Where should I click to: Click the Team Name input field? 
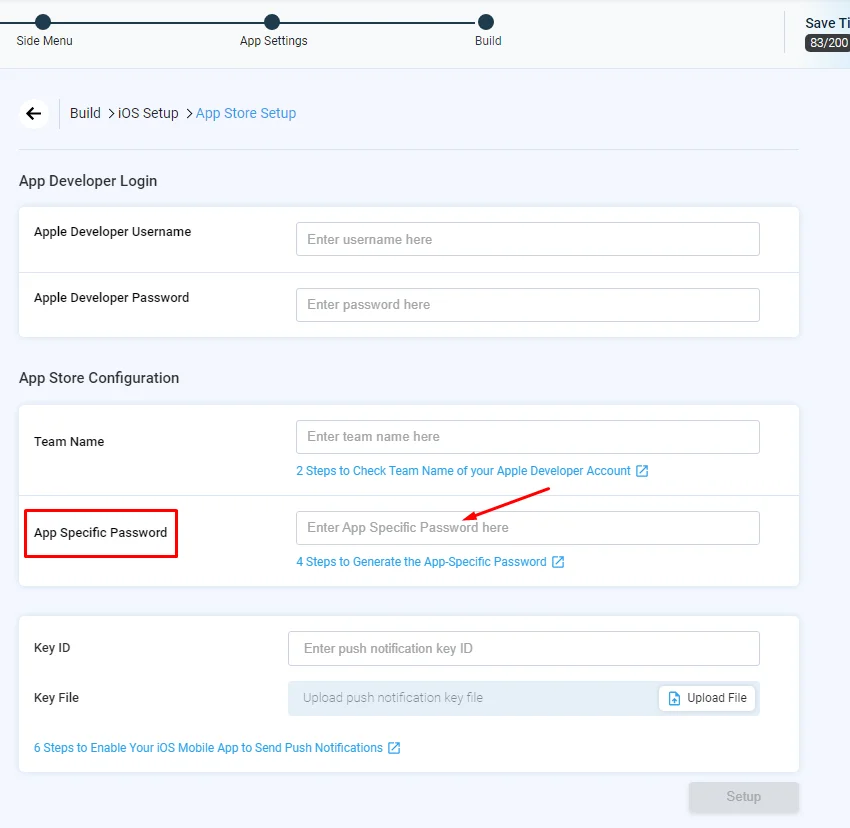point(527,437)
